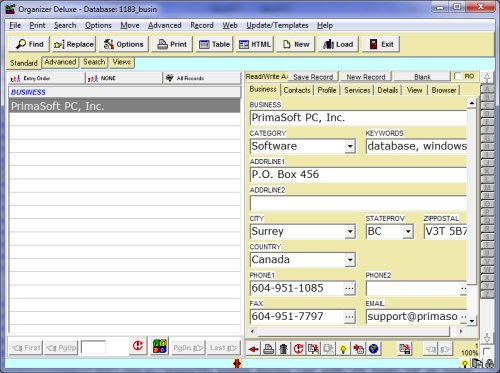Click the printer icon in record toolbar

[x=269, y=349]
